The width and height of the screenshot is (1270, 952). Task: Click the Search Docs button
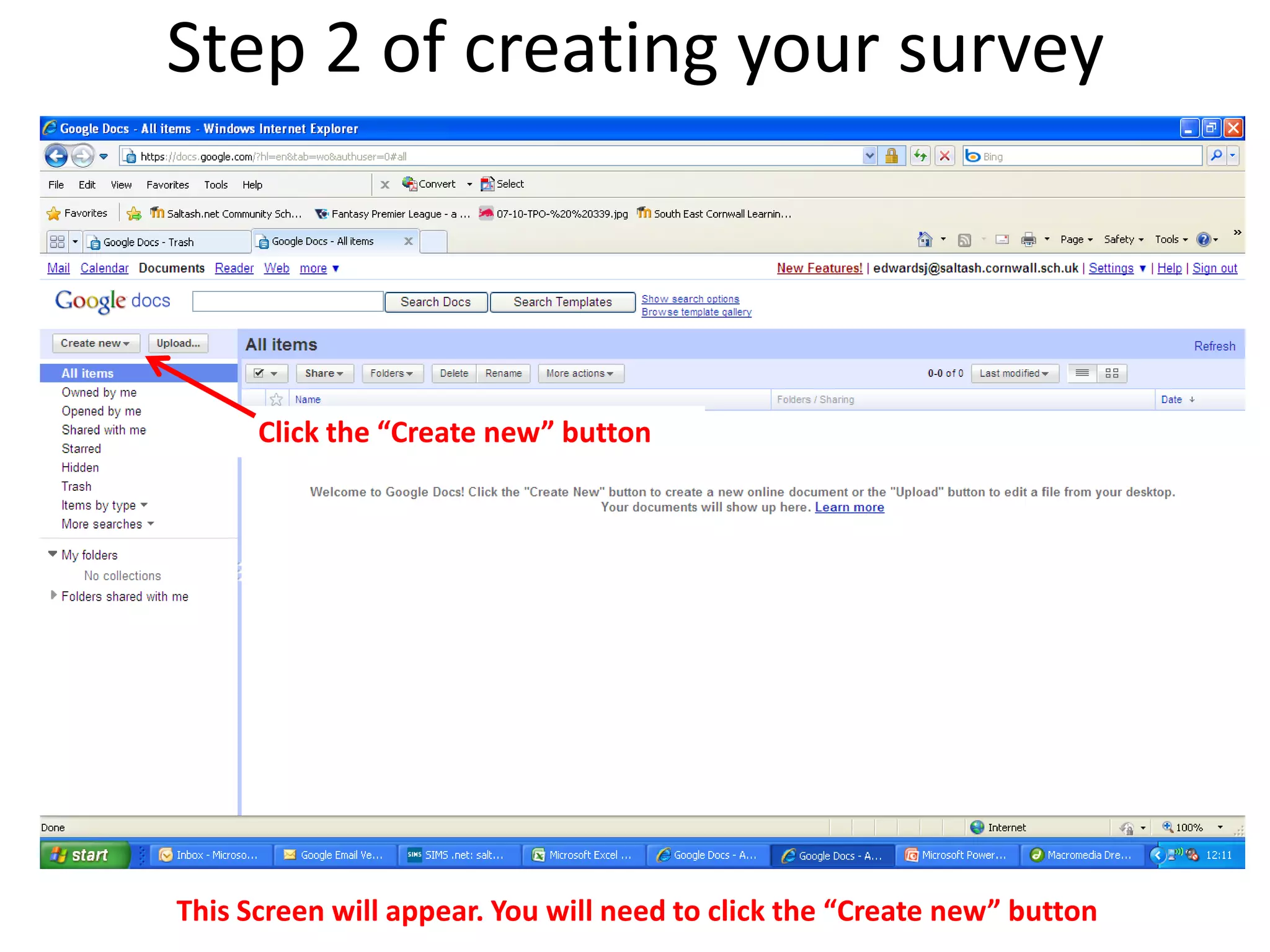(x=436, y=302)
